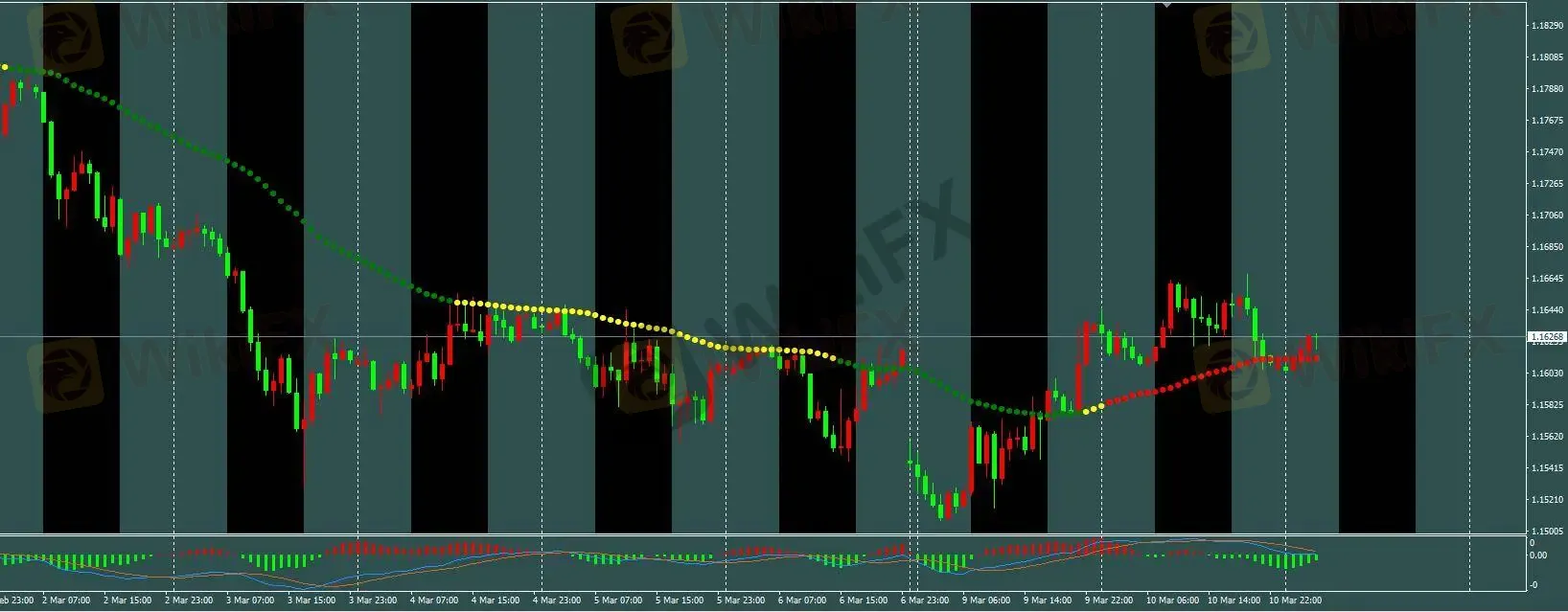Viewport: 1568px width, 612px height.
Task: Select the 4 Mar 23:00 time label
Action: coord(557,601)
